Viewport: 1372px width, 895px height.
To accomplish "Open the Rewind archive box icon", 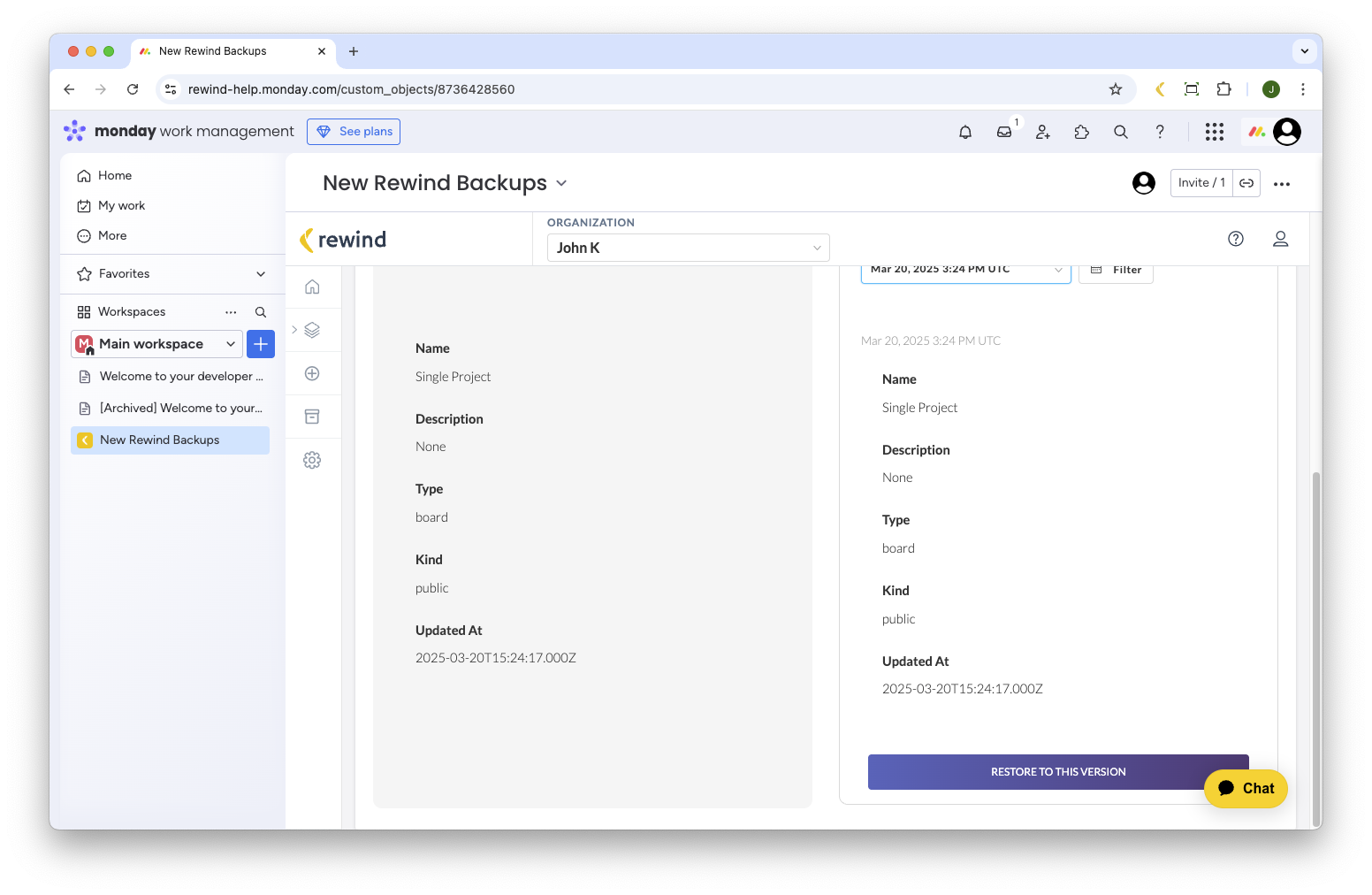I will 312,417.
